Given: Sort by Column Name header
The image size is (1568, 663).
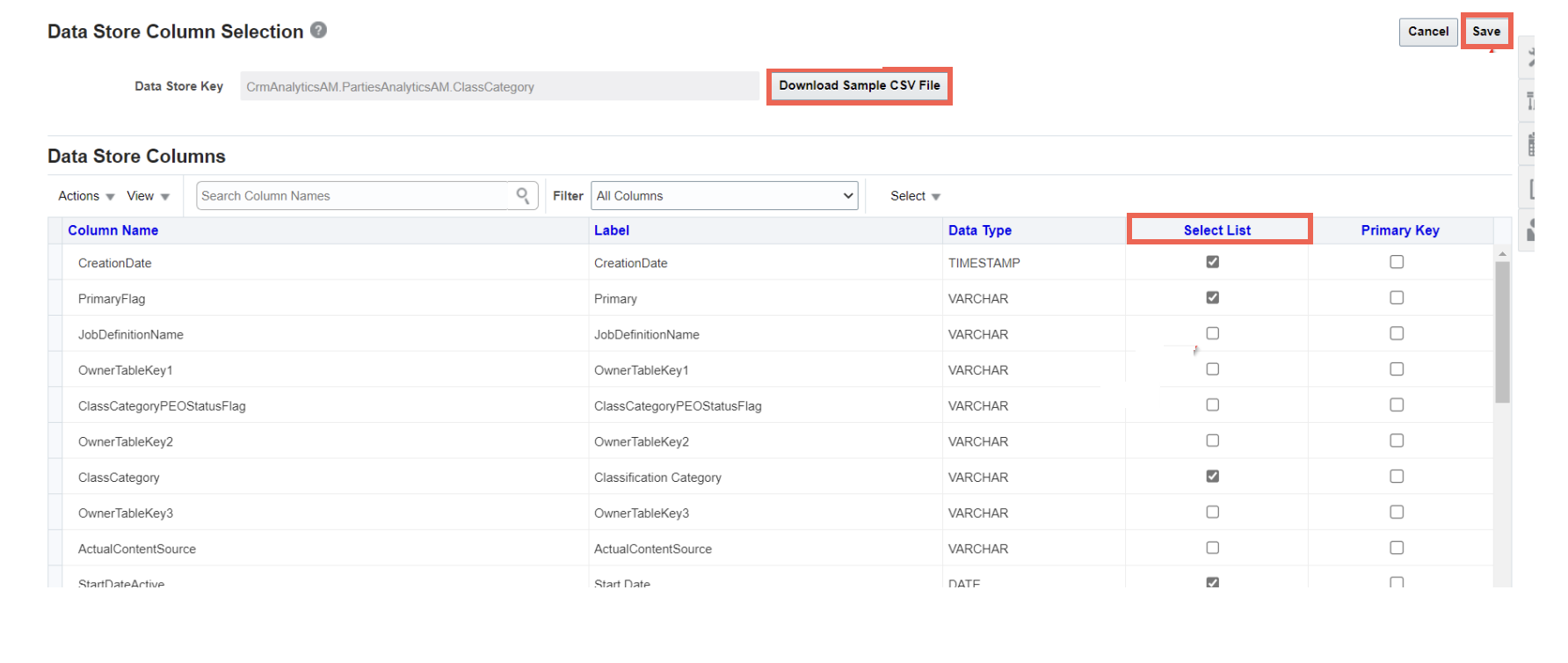Looking at the screenshot, I should (113, 230).
